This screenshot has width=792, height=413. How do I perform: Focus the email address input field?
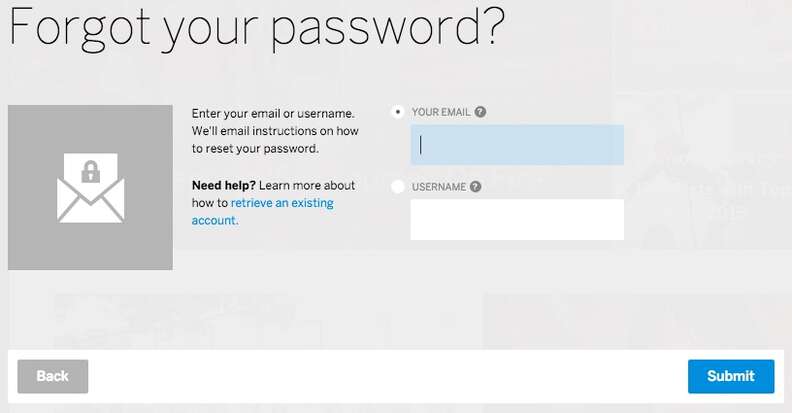tap(517, 145)
